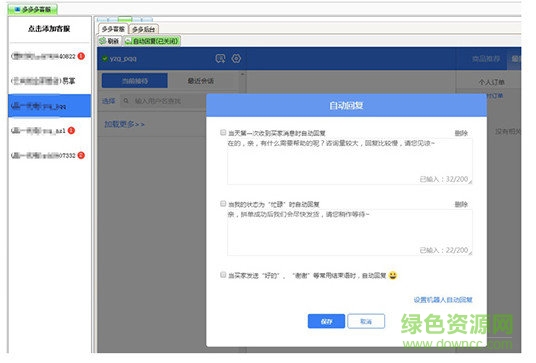Click the 刷新 refresh button
The image size is (536, 363).
tap(109, 41)
